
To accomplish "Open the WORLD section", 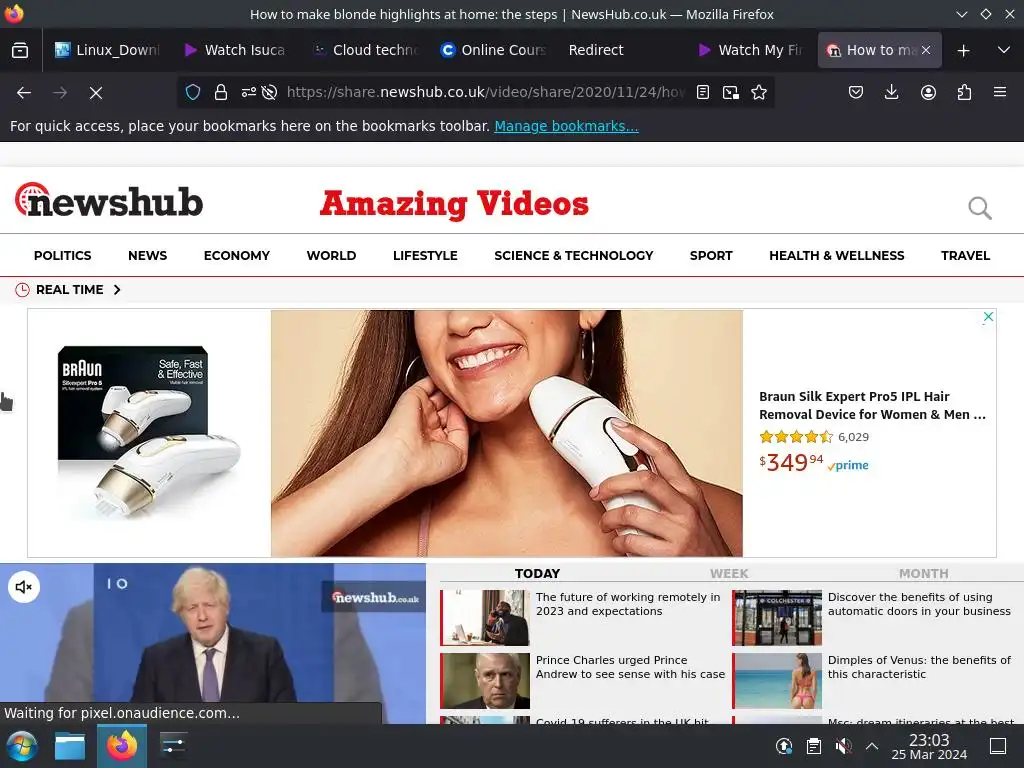I will coord(331,255).
